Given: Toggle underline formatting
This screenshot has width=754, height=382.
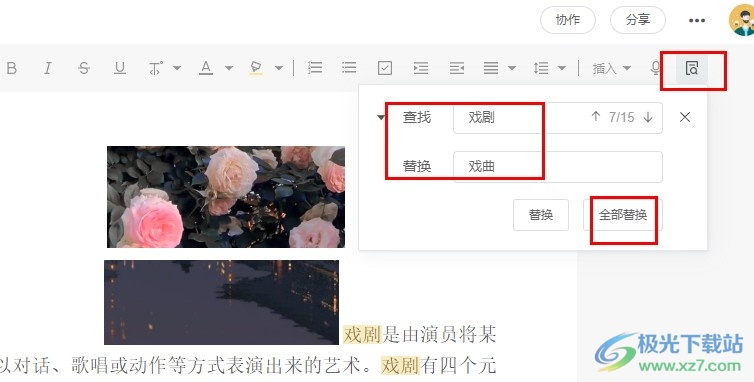Looking at the screenshot, I should point(120,68).
